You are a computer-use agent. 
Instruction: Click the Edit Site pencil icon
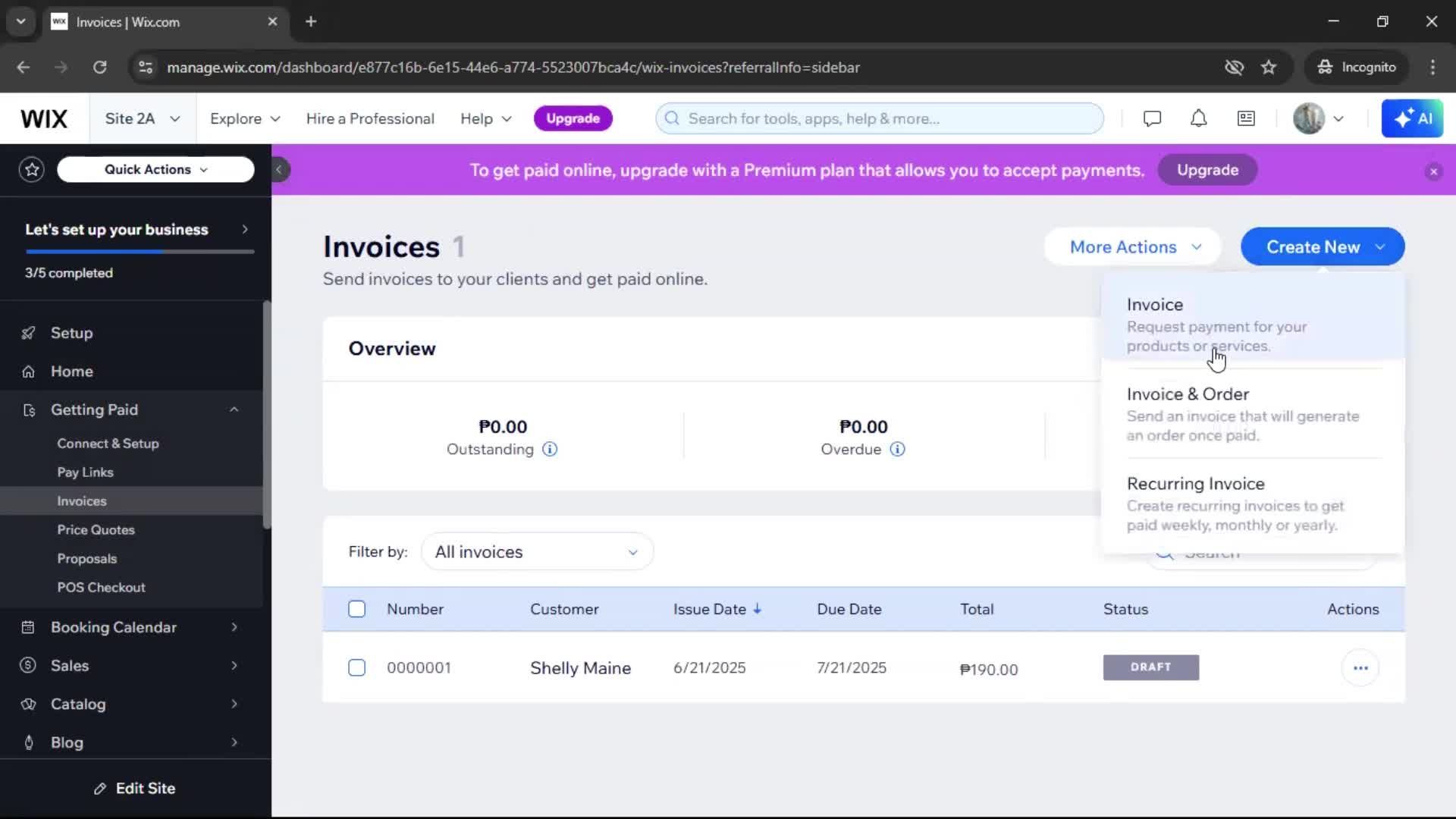pos(100,789)
